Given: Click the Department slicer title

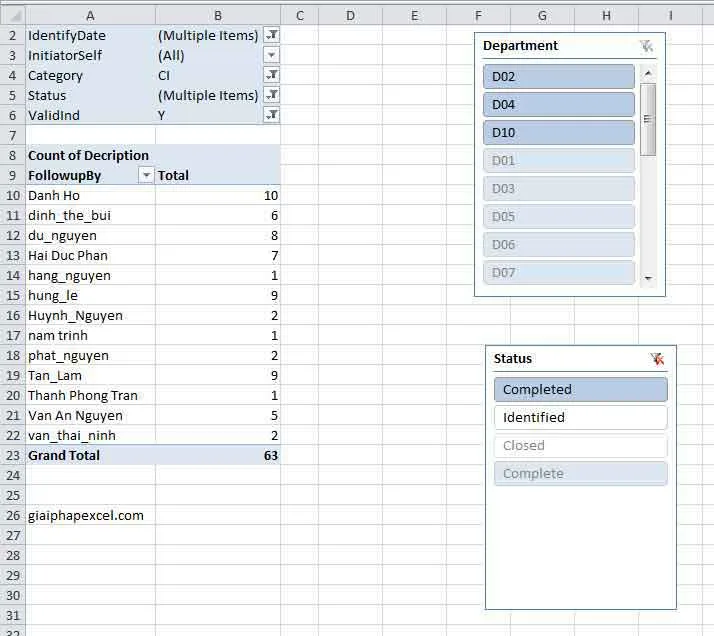Looking at the screenshot, I should (520, 46).
